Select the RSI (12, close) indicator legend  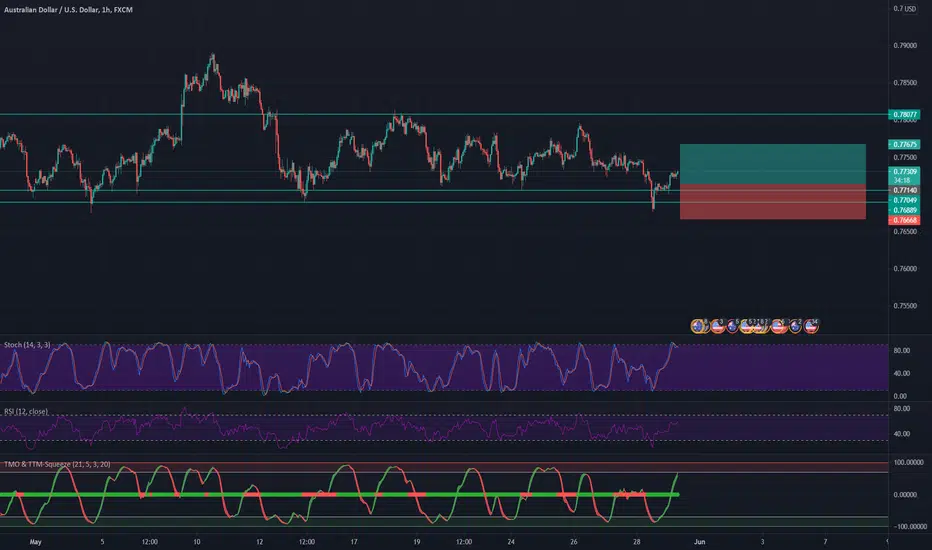coord(26,411)
